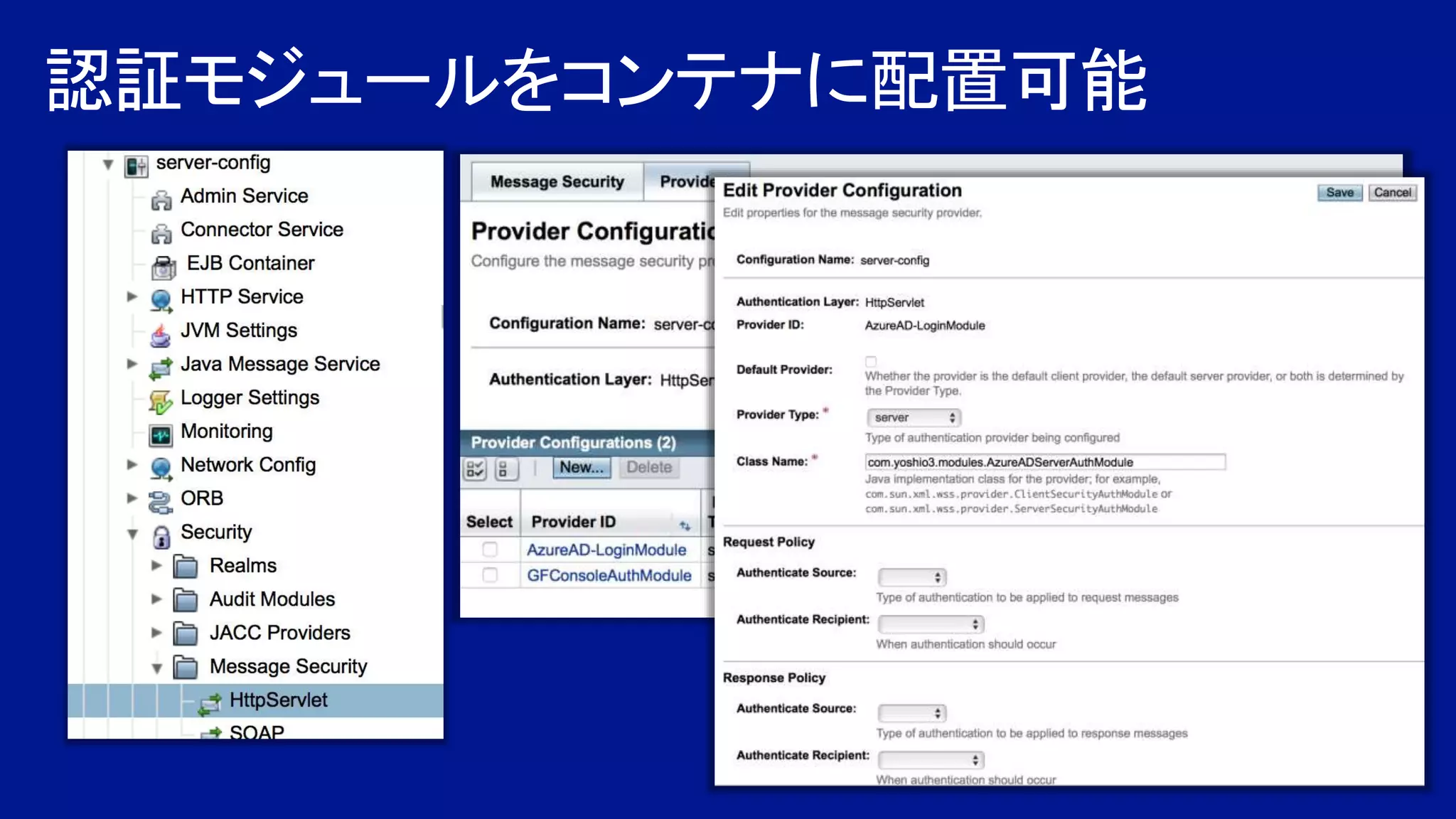Open the GFConsoleAuthModule provider link

click(x=609, y=575)
